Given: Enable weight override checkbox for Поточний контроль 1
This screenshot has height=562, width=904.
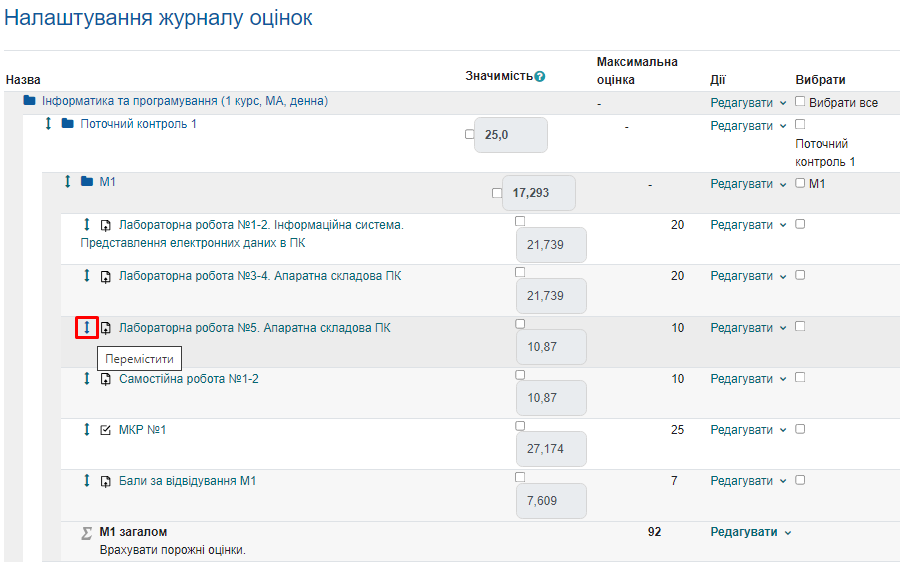Looking at the screenshot, I should (x=470, y=134).
